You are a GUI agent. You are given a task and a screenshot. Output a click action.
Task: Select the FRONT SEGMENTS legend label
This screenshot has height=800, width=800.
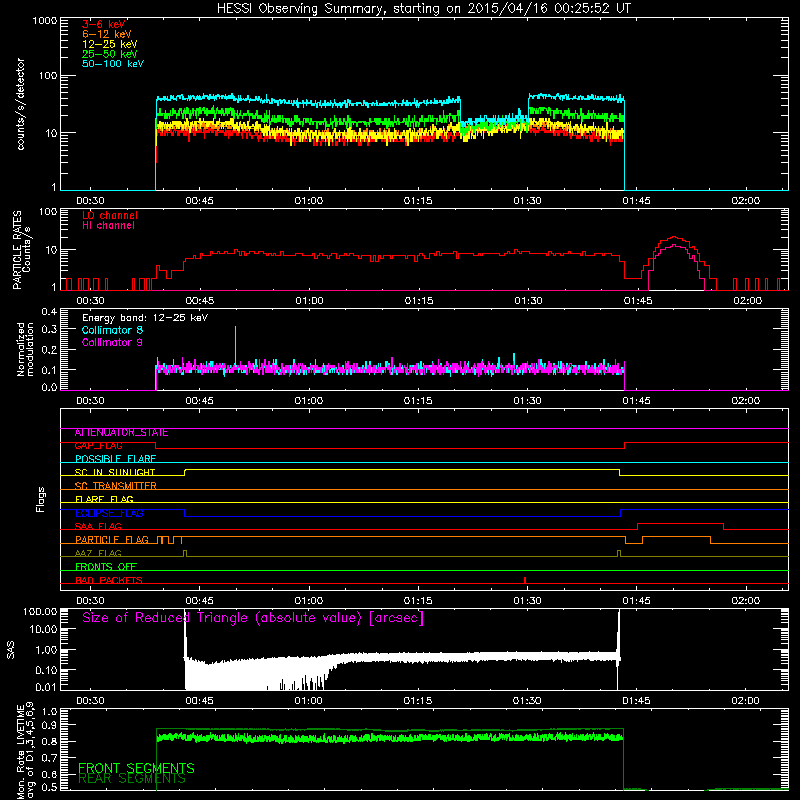[136, 768]
